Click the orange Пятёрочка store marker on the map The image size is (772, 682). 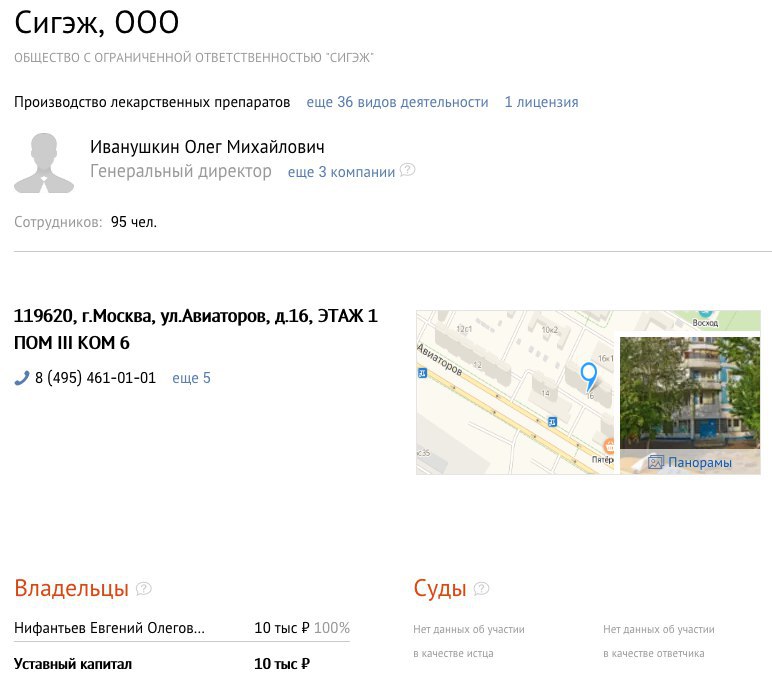click(x=609, y=446)
